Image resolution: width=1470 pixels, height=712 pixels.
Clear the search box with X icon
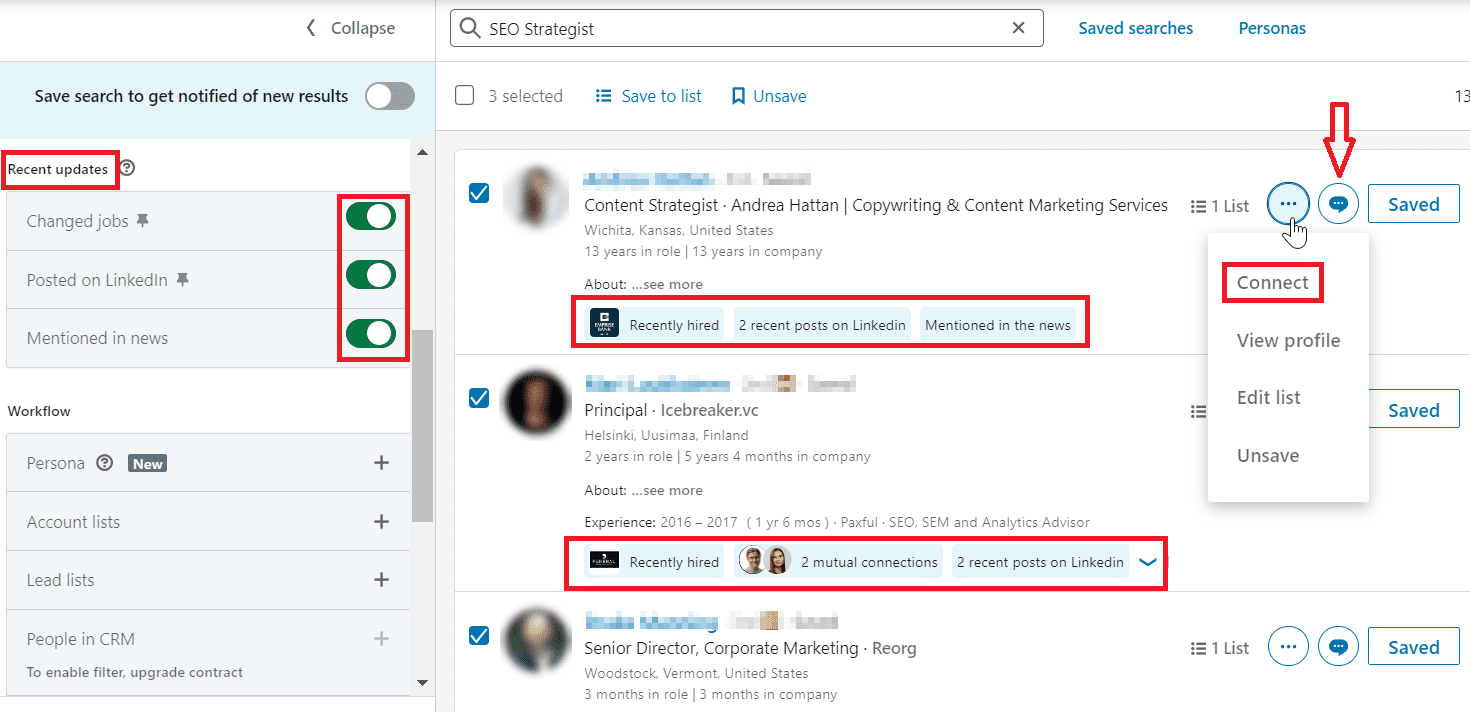pyautogui.click(x=1018, y=28)
